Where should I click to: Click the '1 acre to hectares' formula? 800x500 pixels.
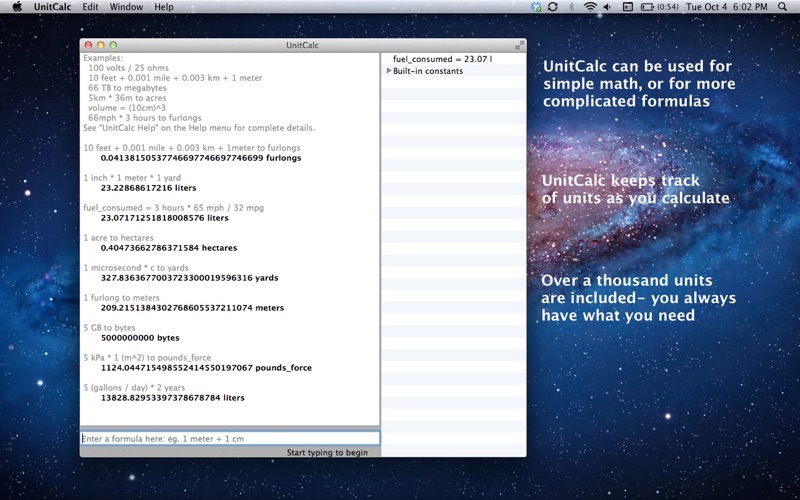point(118,238)
